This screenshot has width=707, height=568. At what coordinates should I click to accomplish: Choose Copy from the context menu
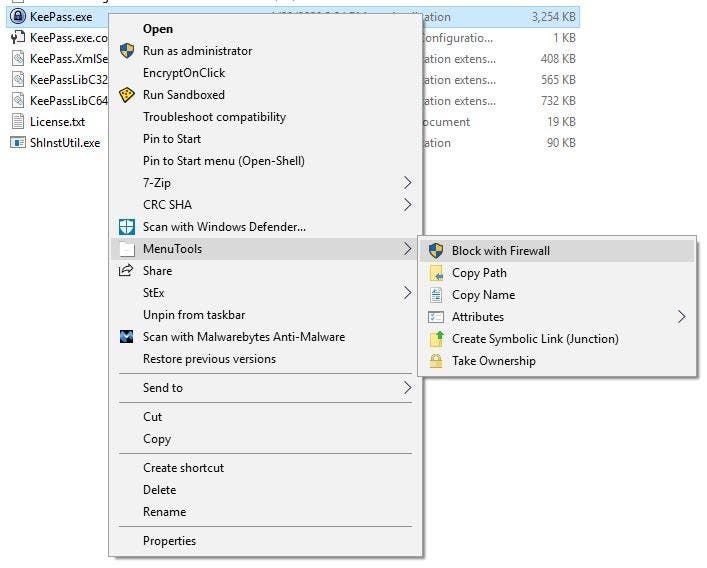tap(266, 439)
